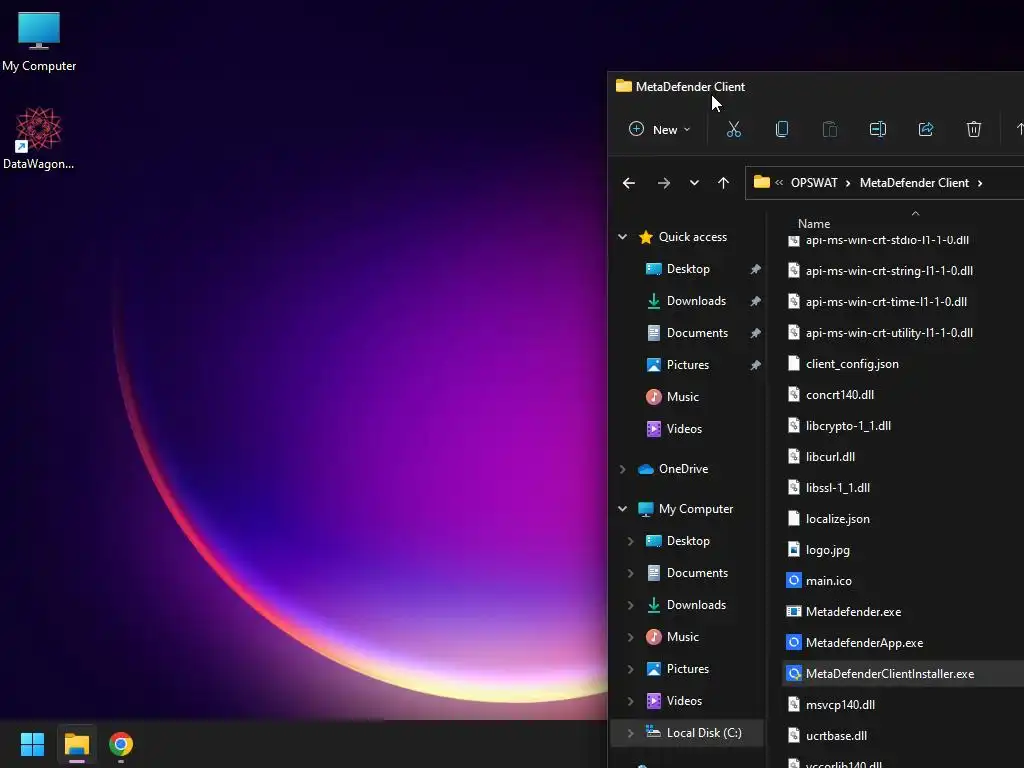Expand Desktop under My Computer
This screenshot has width=1024, height=768.
pyautogui.click(x=630, y=541)
